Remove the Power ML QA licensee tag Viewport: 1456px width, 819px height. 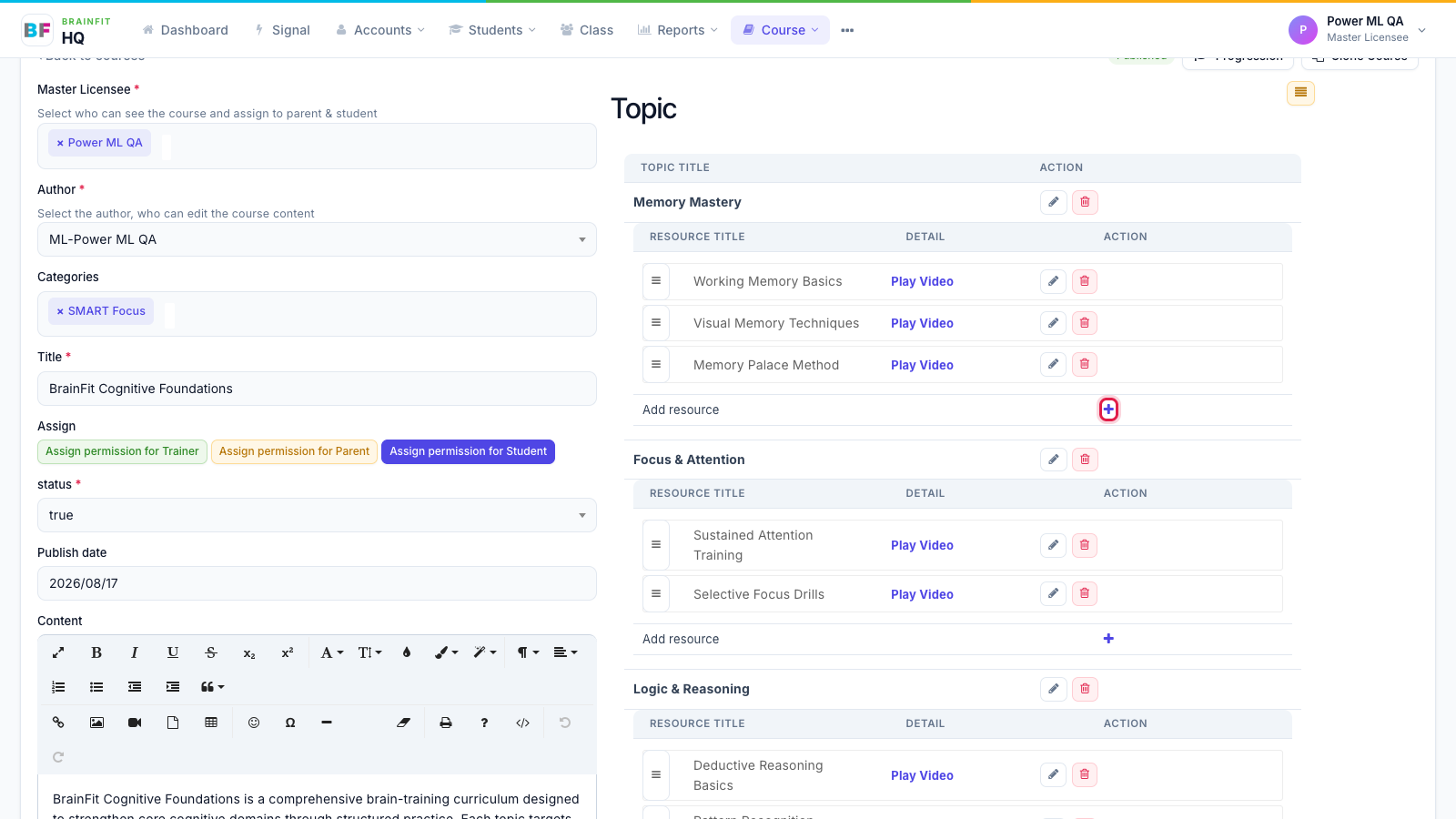[x=60, y=143]
